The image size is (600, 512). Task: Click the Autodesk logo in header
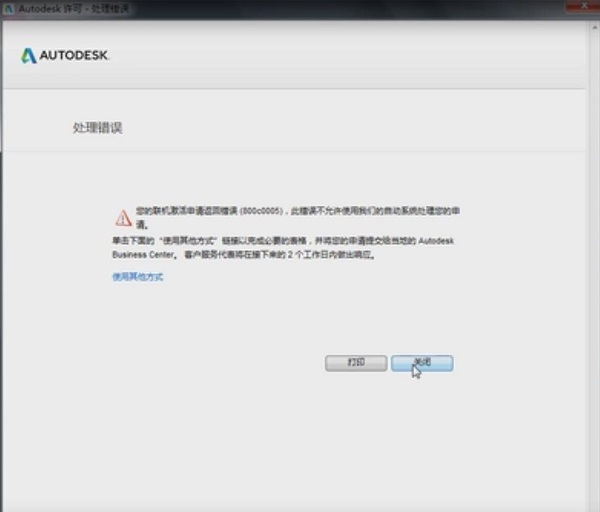coord(65,55)
